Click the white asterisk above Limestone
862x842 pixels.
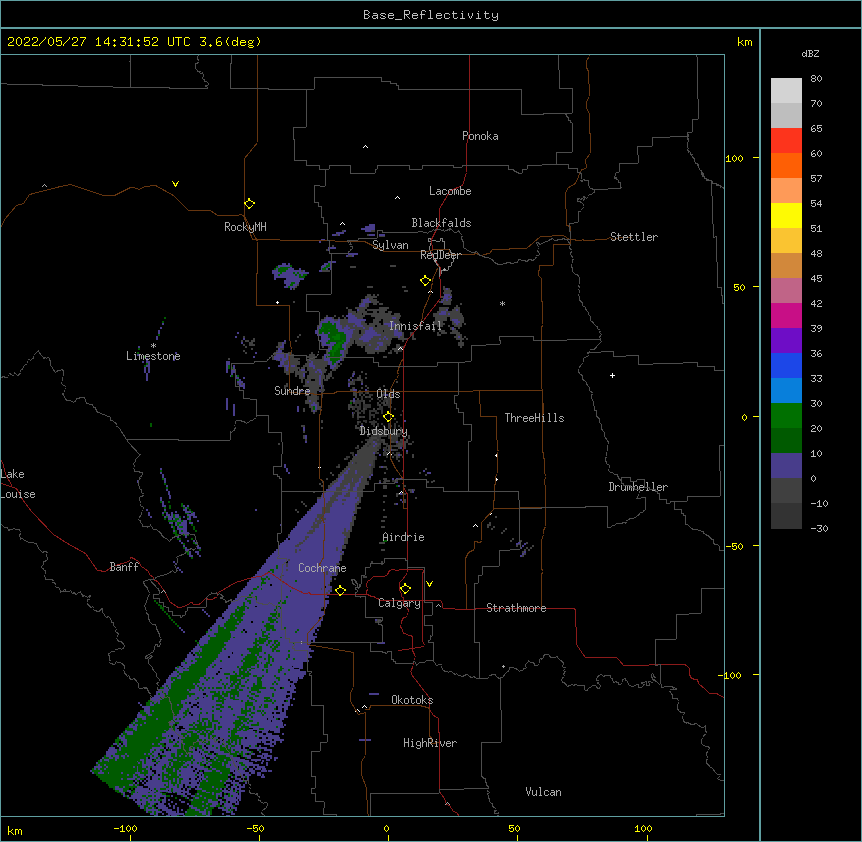(x=153, y=346)
